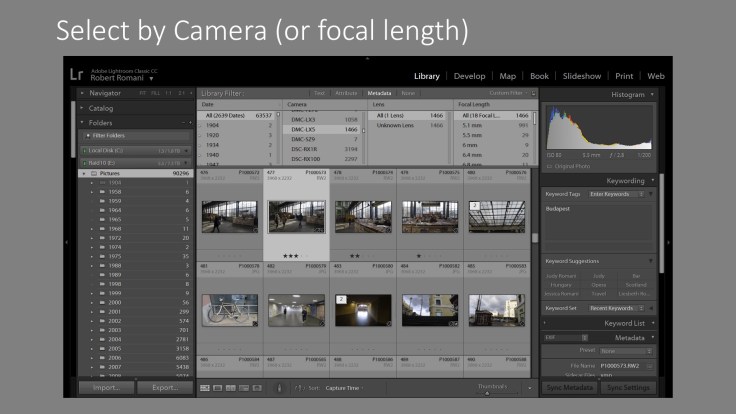Open Compare view icon in toolbar
This screenshot has height=414, width=736.
tap(232, 387)
